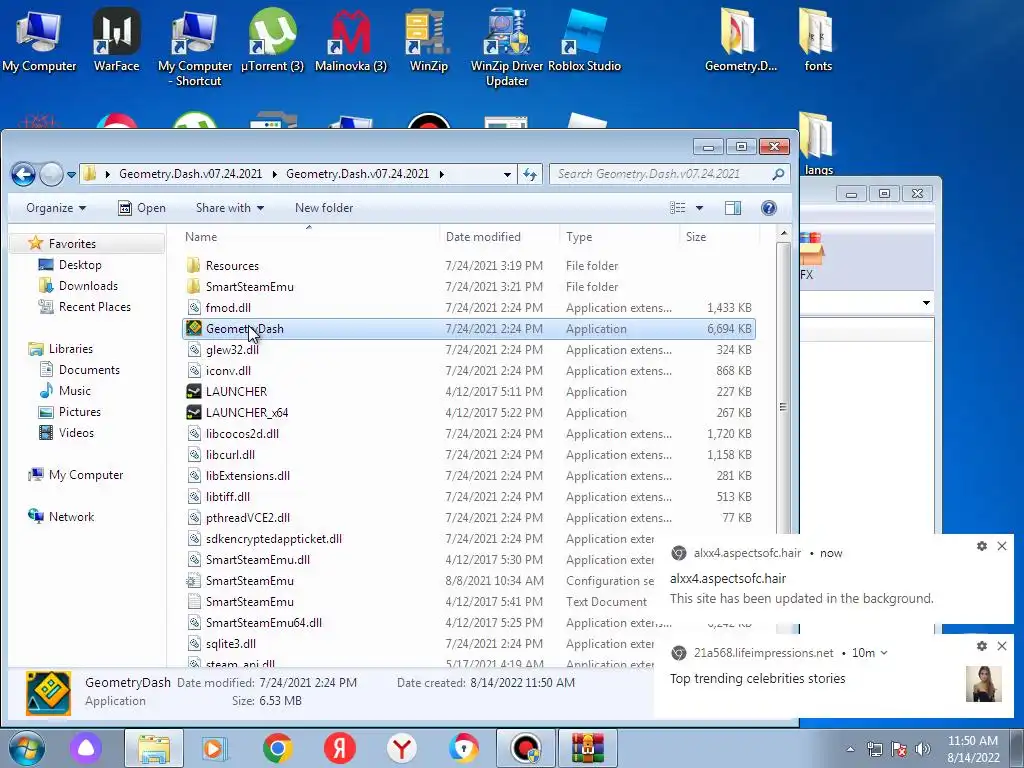This screenshot has height=768, width=1024.
Task: Change view using the view icon
Action: point(678,208)
